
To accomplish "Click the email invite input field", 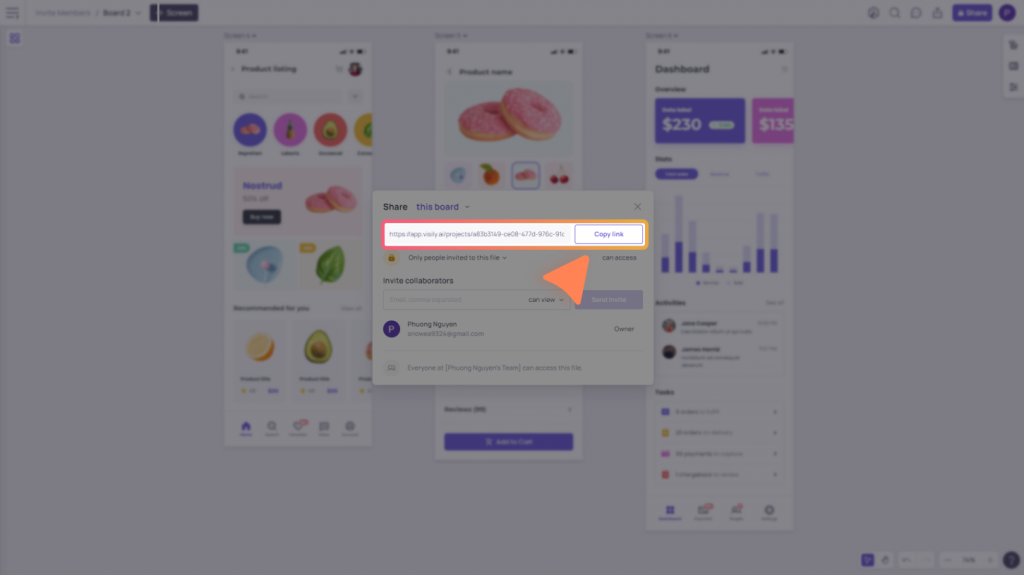I will [x=455, y=300].
